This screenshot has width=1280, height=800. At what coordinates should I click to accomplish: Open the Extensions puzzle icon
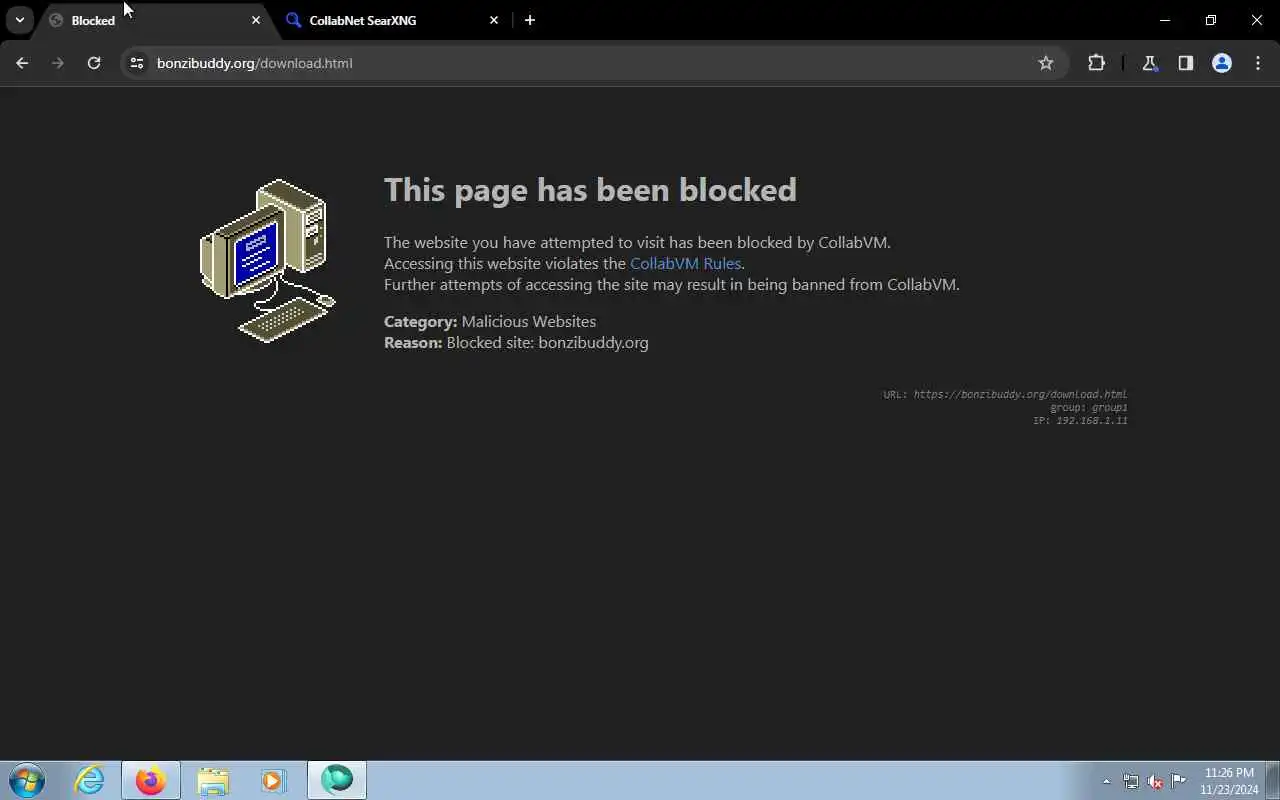click(1096, 63)
